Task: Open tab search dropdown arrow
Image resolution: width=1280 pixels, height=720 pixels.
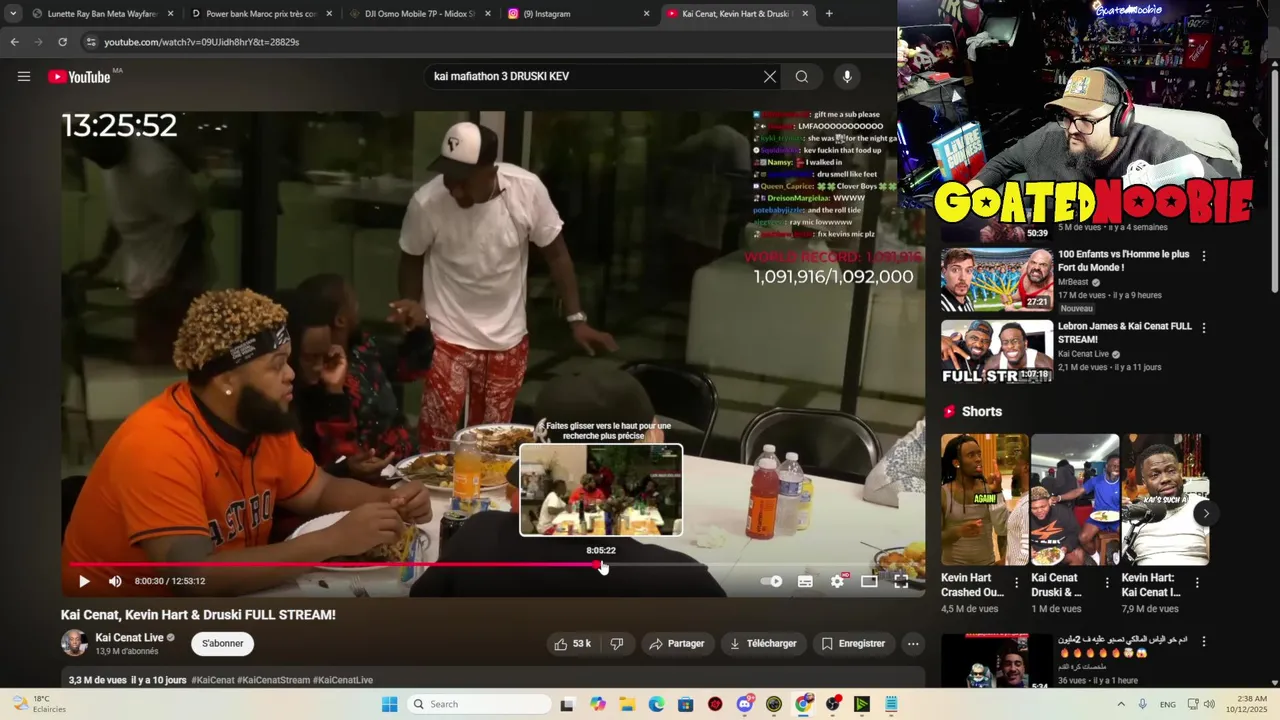Action: [13, 14]
